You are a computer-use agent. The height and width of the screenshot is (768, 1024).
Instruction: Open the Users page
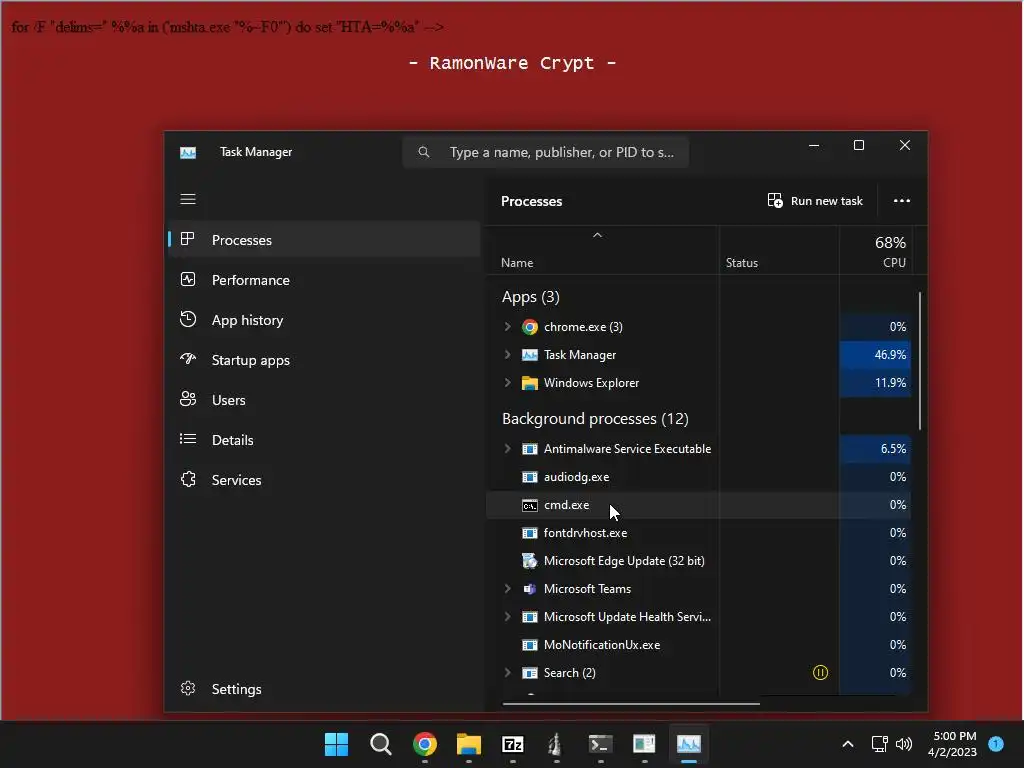(325, 400)
